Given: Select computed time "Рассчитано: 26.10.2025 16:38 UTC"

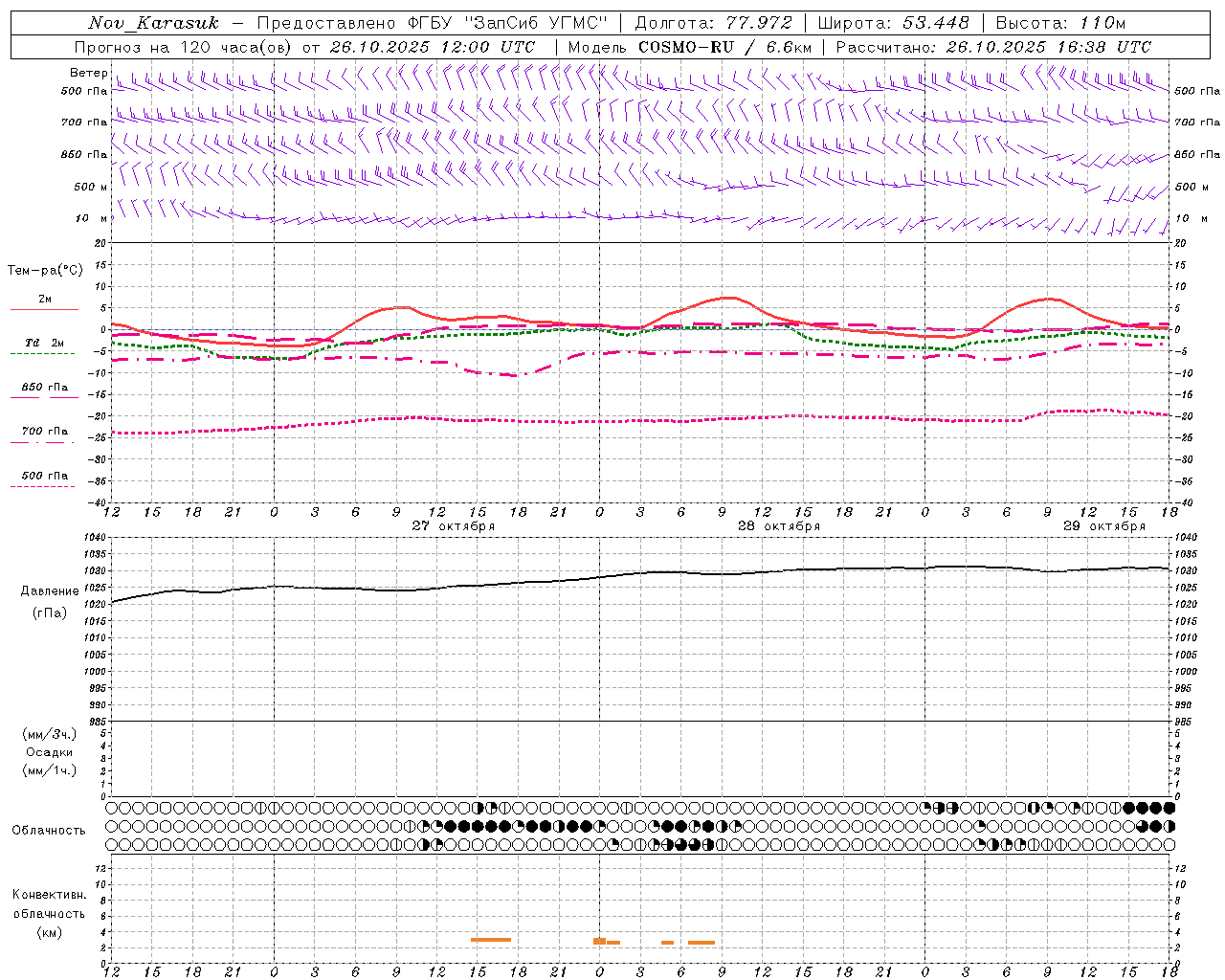Looking at the screenshot, I should coord(993,47).
